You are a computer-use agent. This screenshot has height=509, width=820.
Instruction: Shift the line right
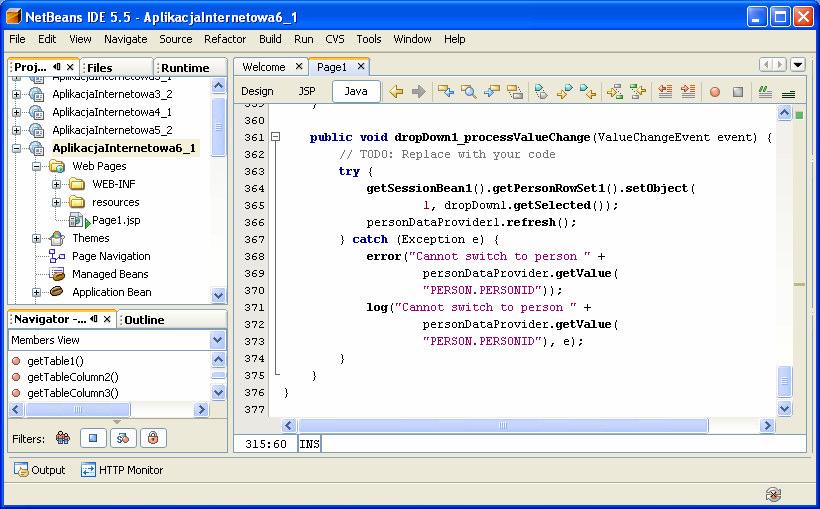pyautogui.click(x=688, y=92)
